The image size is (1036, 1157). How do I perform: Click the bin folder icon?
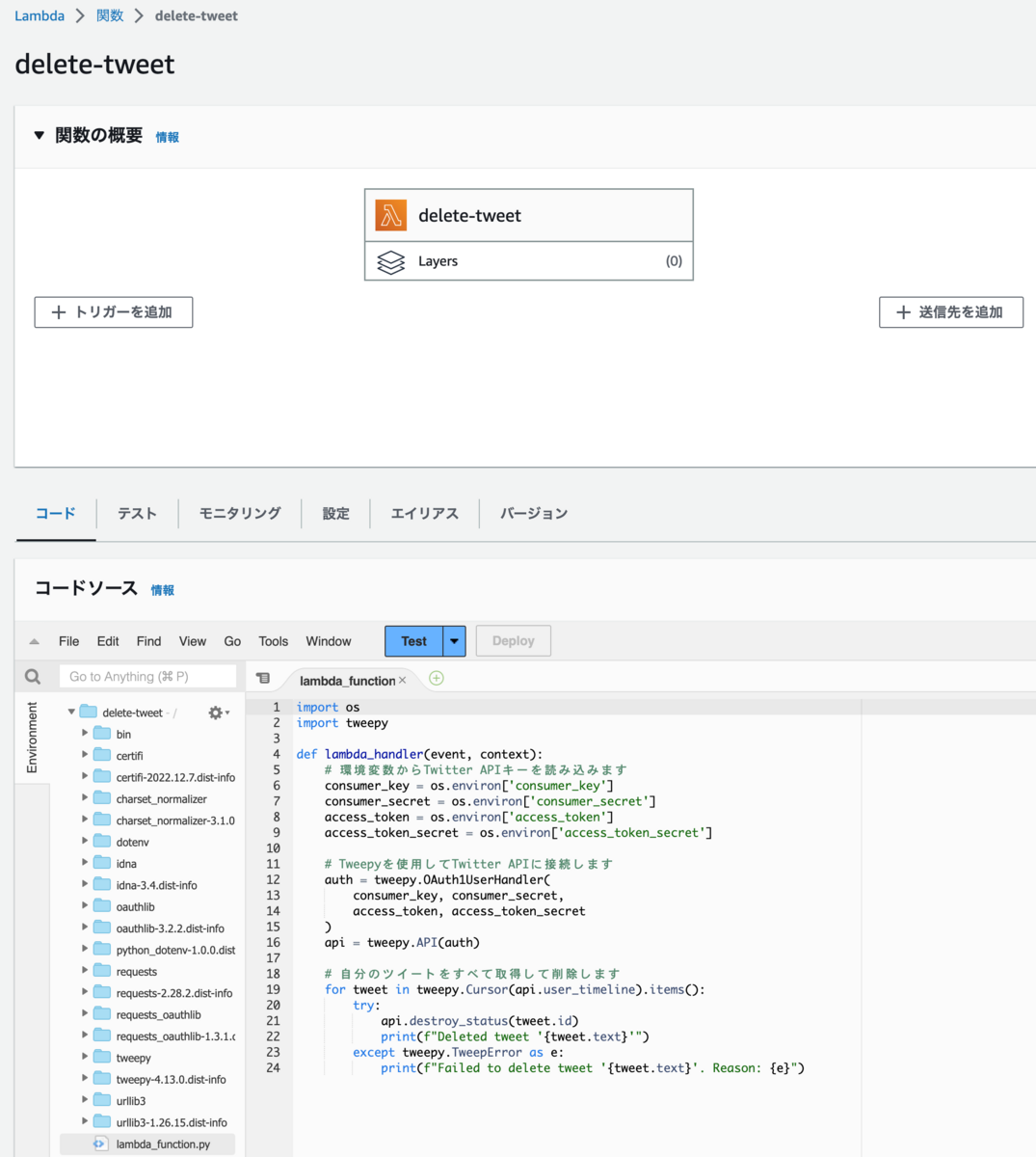click(x=102, y=734)
